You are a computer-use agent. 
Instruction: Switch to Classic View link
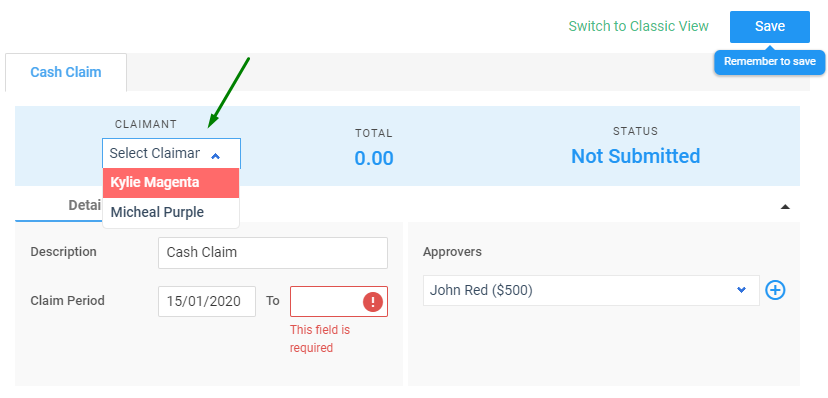coord(638,26)
